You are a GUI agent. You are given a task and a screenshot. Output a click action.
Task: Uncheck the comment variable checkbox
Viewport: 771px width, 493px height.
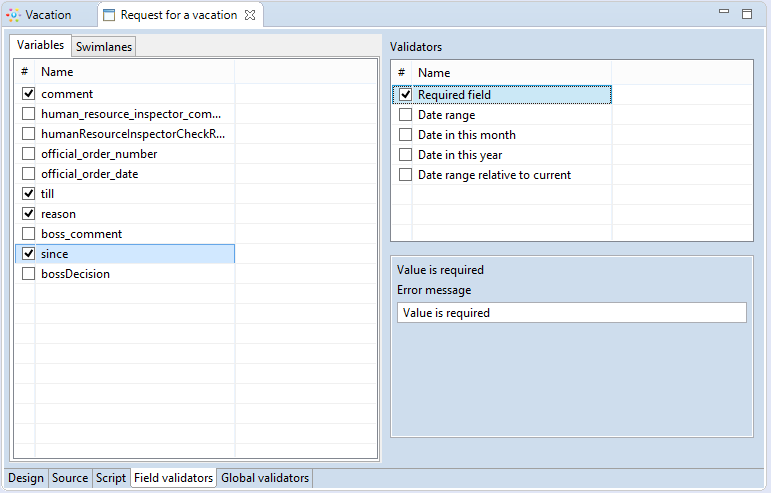(x=28, y=94)
